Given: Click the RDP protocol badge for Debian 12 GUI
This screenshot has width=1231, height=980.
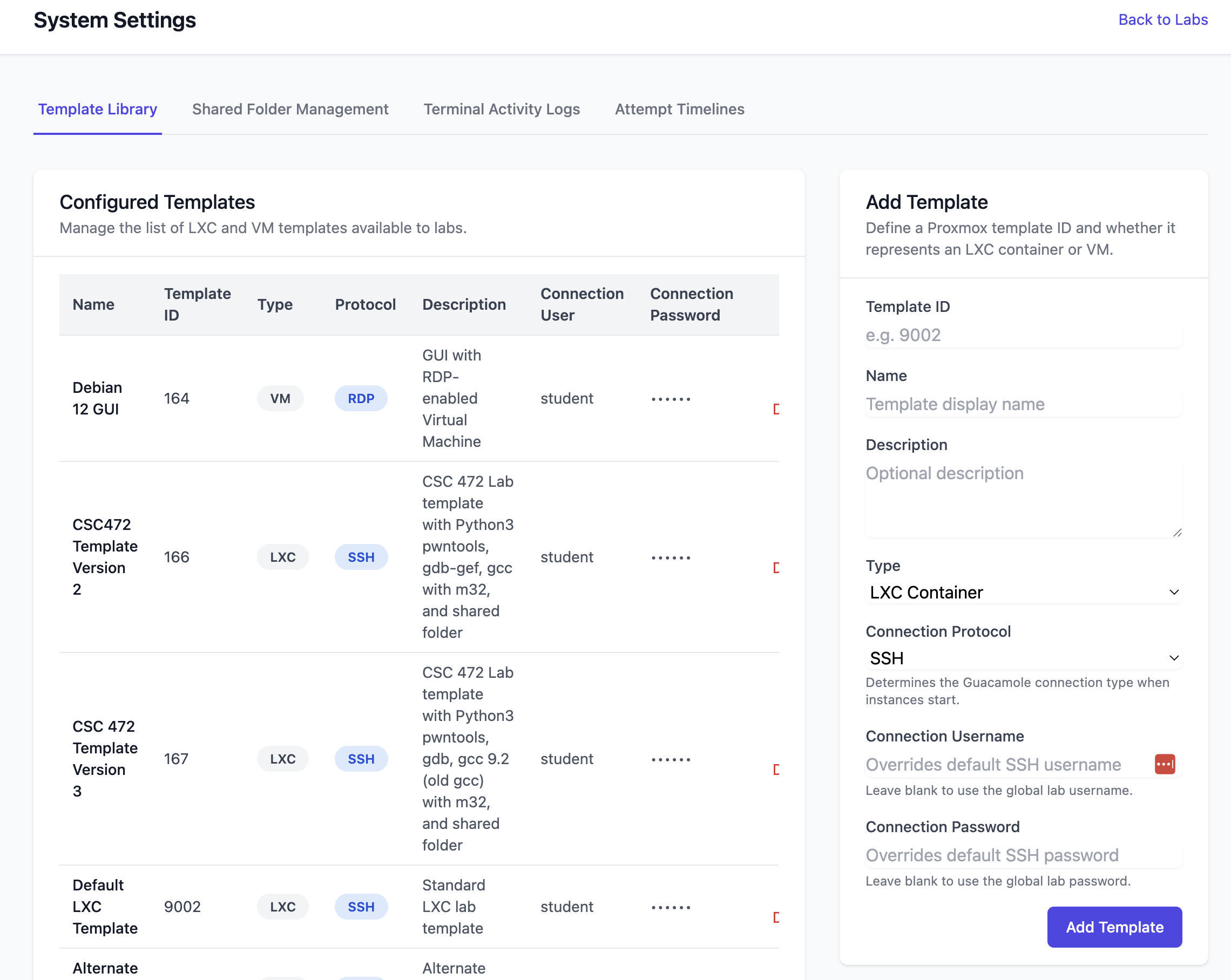Looking at the screenshot, I should coord(360,398).
